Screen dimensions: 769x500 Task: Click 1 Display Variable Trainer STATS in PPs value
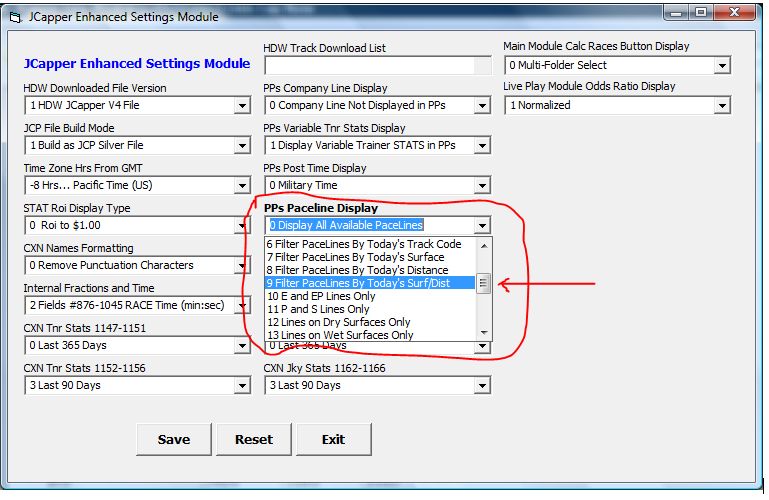pyautogui.click(x=363, y=145)
